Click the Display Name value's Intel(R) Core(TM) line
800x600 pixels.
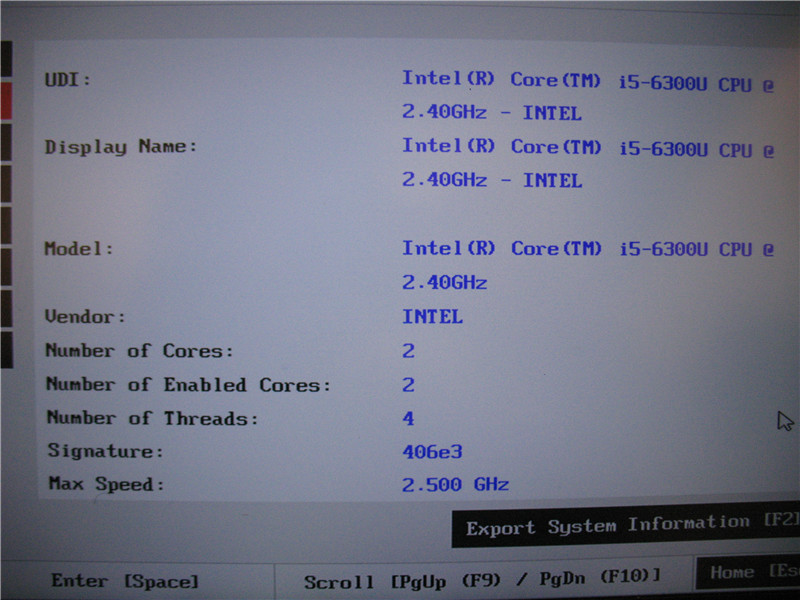tap(588, 147)
